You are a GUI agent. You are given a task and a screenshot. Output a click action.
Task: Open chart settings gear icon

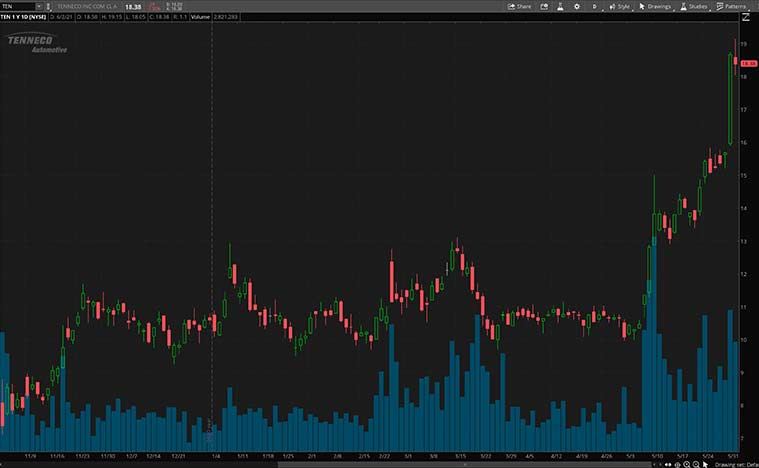[x=576, y=6]
